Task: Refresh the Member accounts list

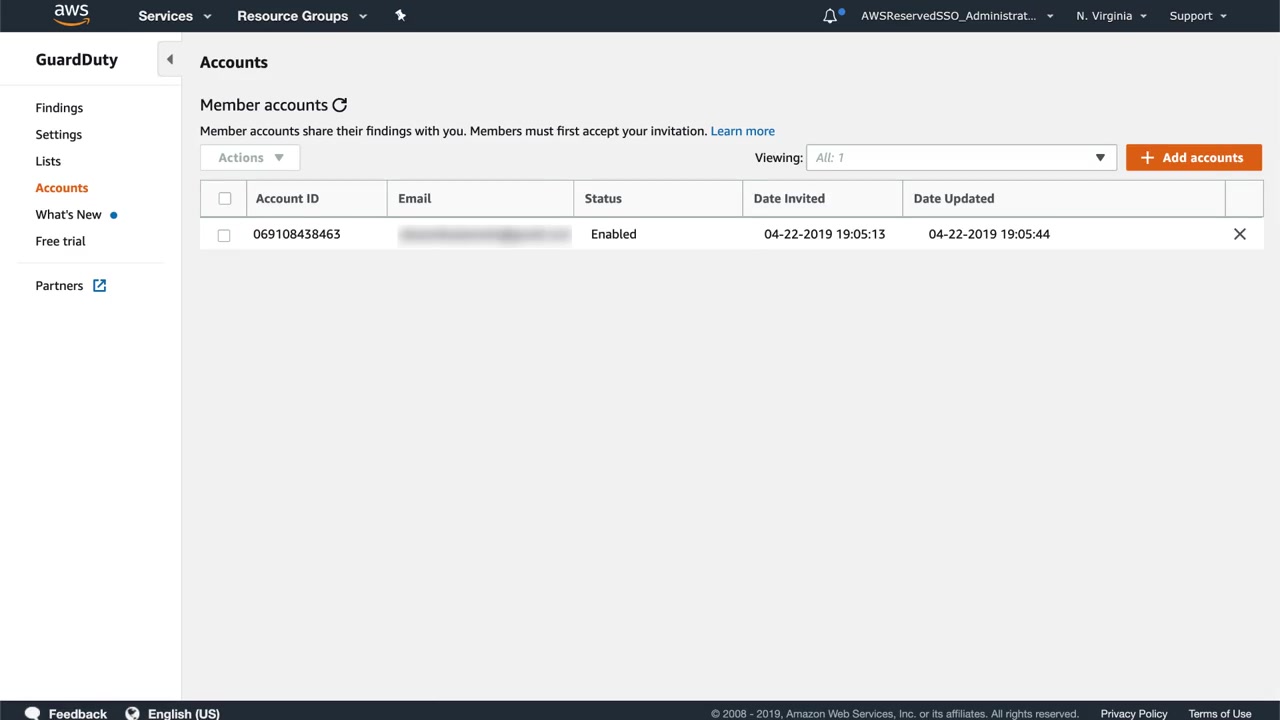Action: (x=340, y=105)
